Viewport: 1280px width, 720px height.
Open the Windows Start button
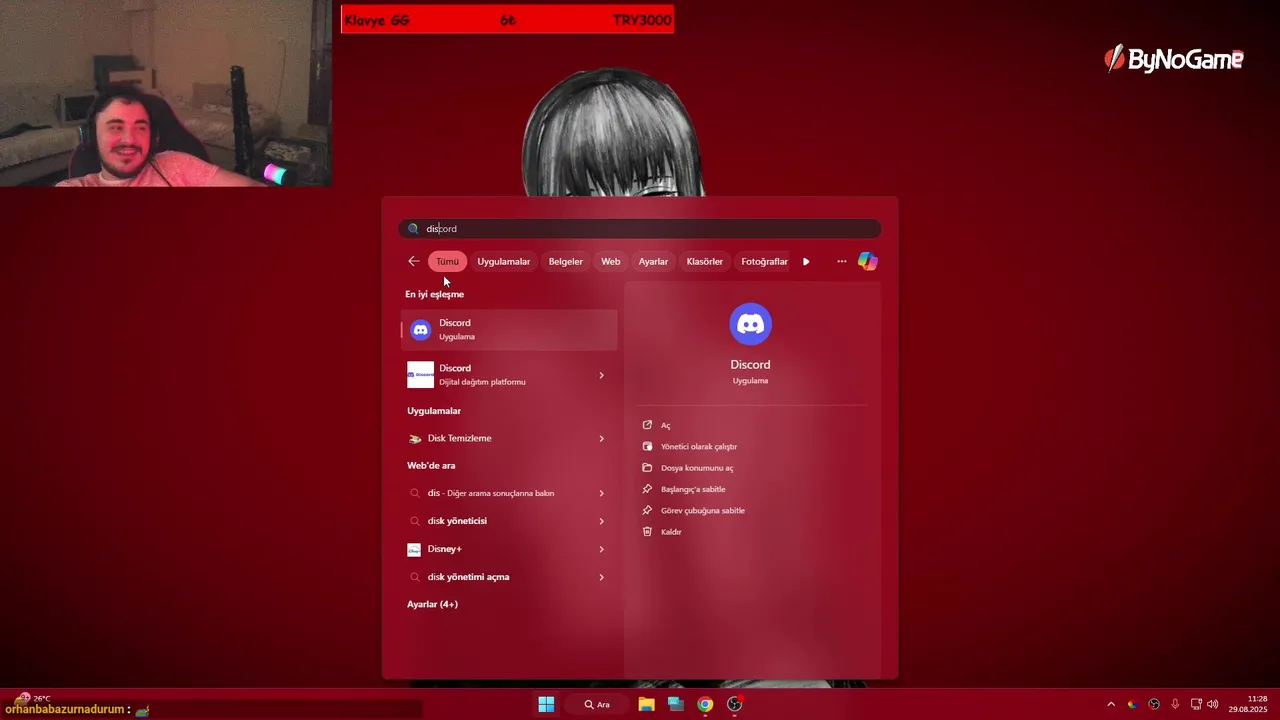[546, 704]
